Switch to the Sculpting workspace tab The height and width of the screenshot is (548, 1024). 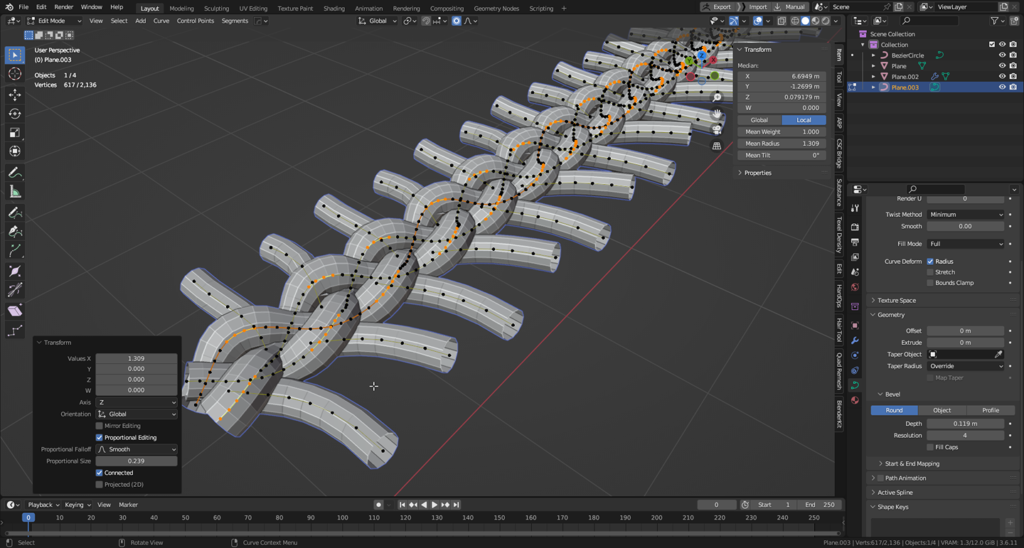point(216,8)
